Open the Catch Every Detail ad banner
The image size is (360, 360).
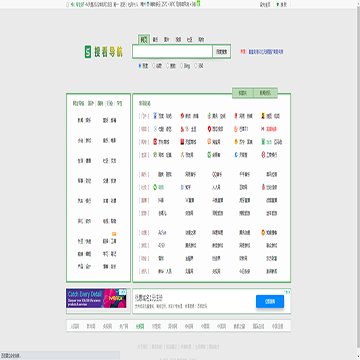(96, 298)
